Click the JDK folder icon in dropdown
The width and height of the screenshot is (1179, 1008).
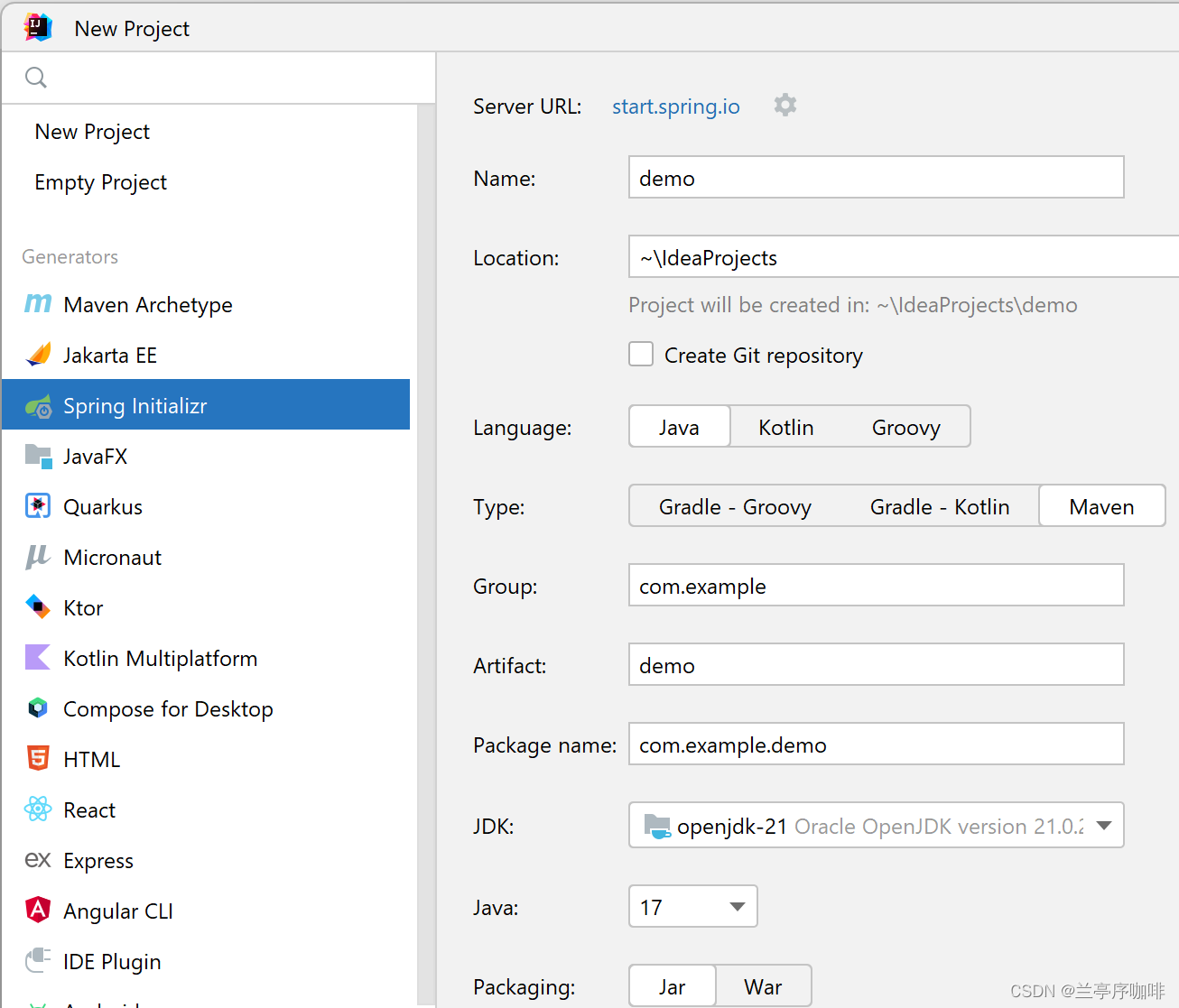tap(657, 826)
